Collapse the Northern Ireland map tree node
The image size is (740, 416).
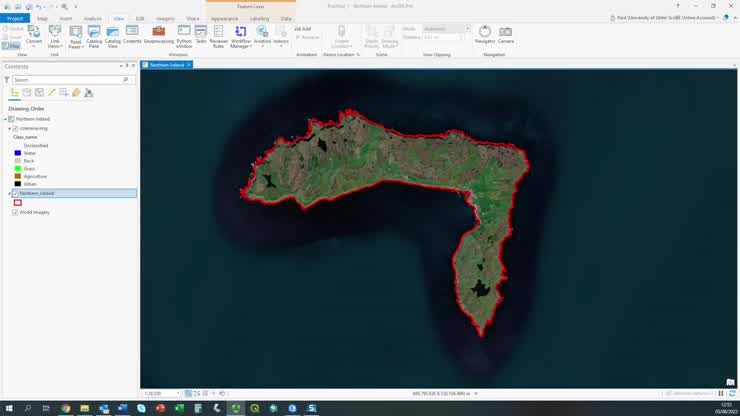pyautogui.click(x=5, y=119)
